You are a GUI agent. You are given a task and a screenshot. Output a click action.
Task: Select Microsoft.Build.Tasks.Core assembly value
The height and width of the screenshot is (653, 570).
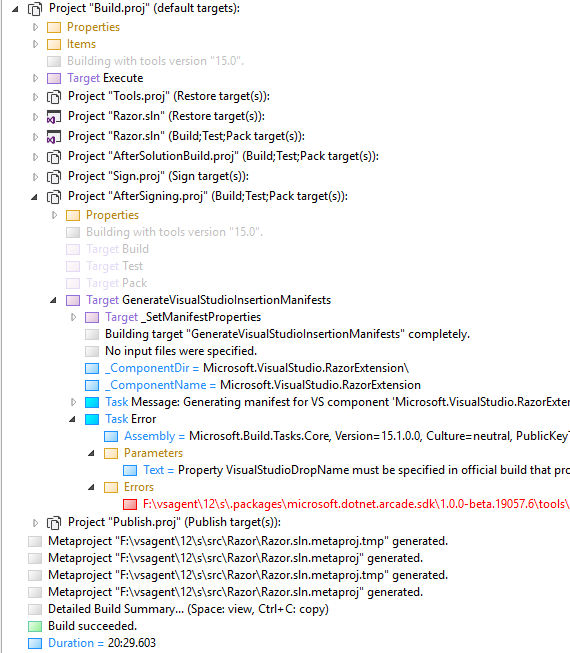[379, 436]
